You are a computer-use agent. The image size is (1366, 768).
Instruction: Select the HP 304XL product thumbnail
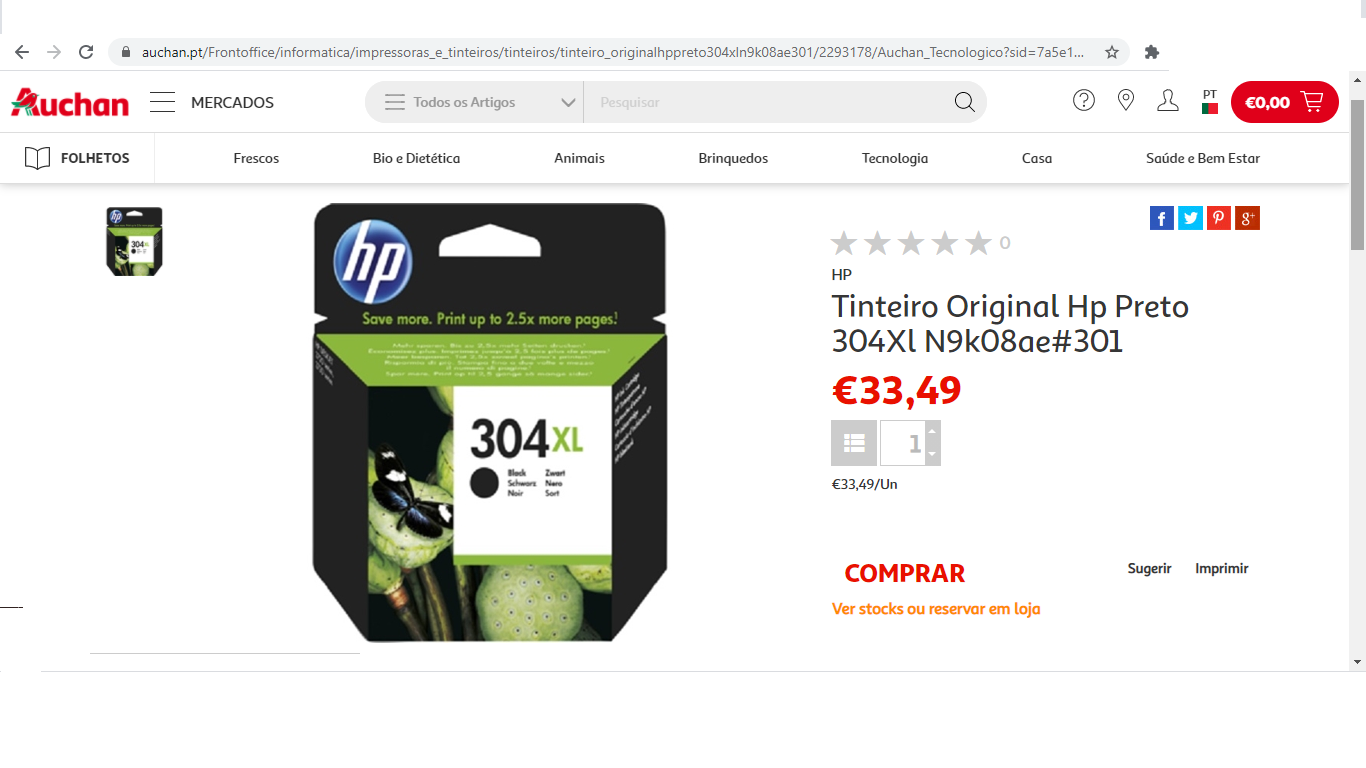tap(134, 241)
